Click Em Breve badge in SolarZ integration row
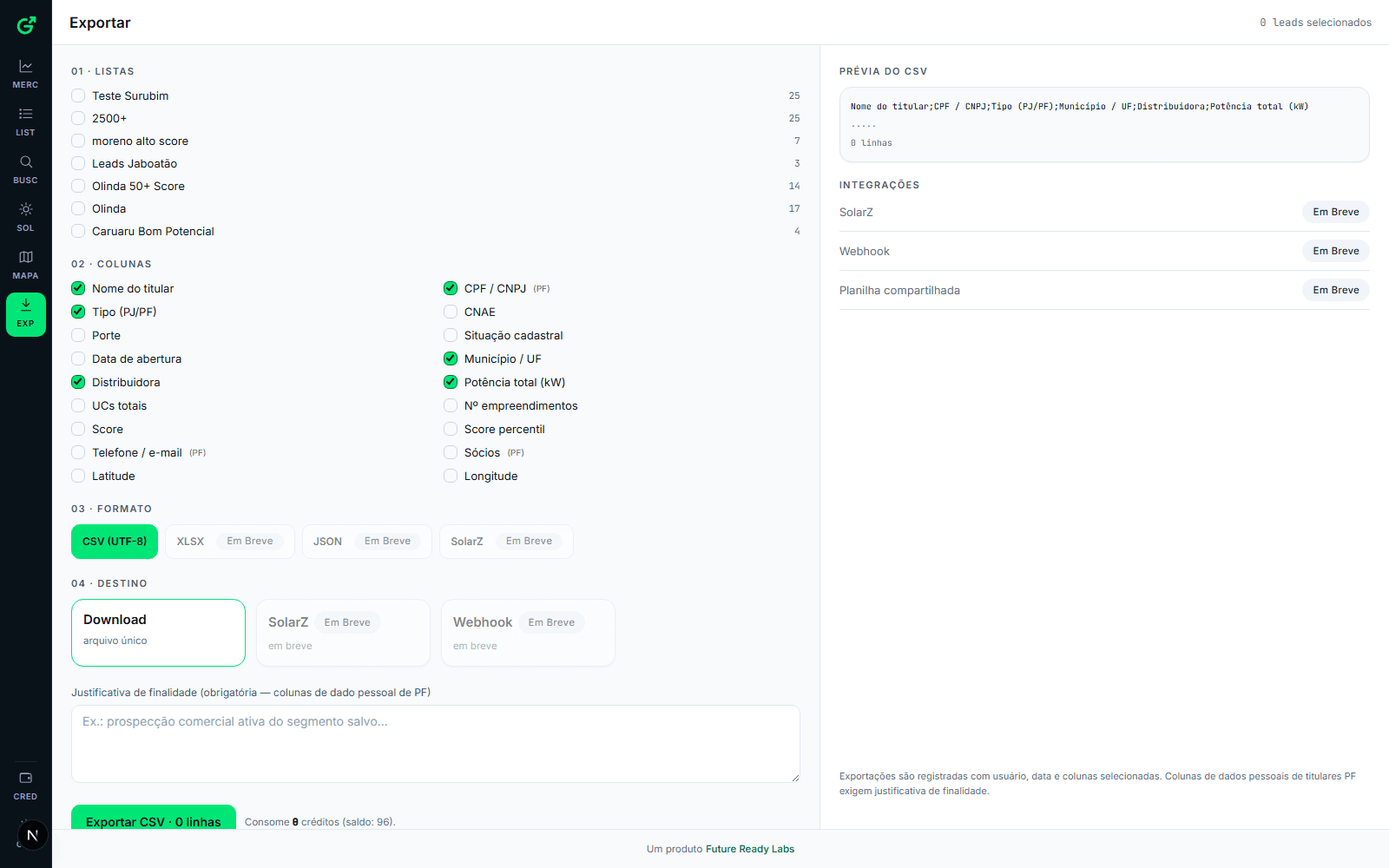This screenshot has height=868, width=1389. 1336,212
